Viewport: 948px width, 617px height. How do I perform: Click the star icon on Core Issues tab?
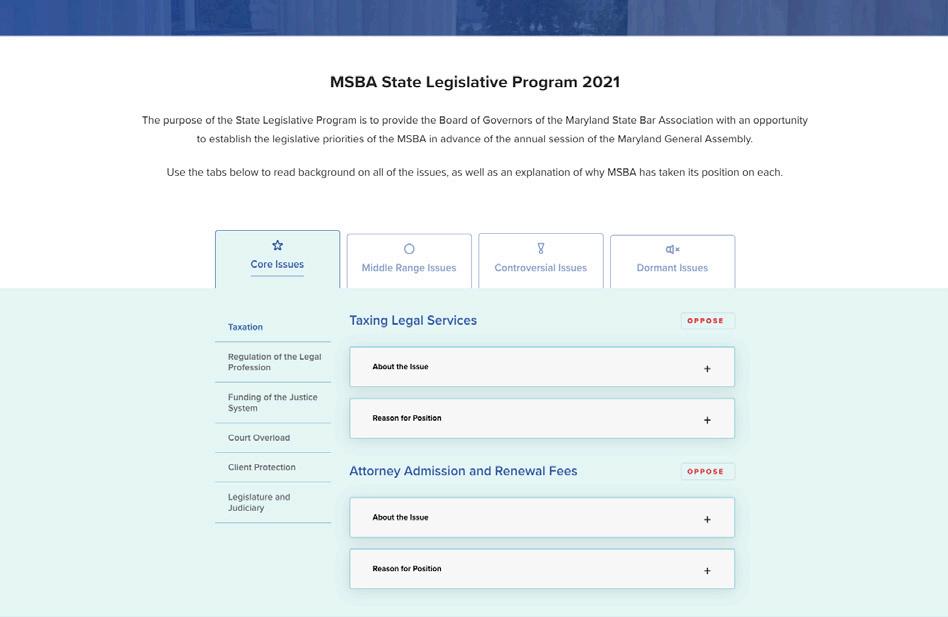278,245
